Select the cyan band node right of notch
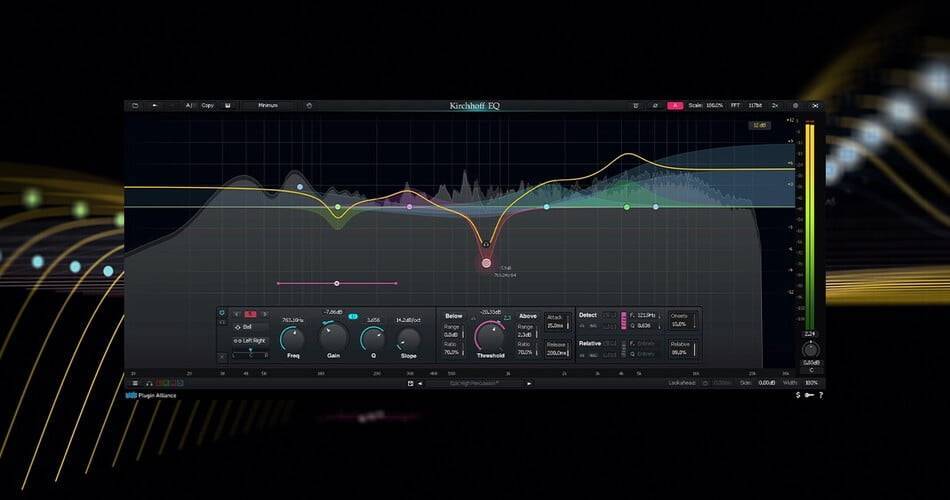 pos(546,207)
